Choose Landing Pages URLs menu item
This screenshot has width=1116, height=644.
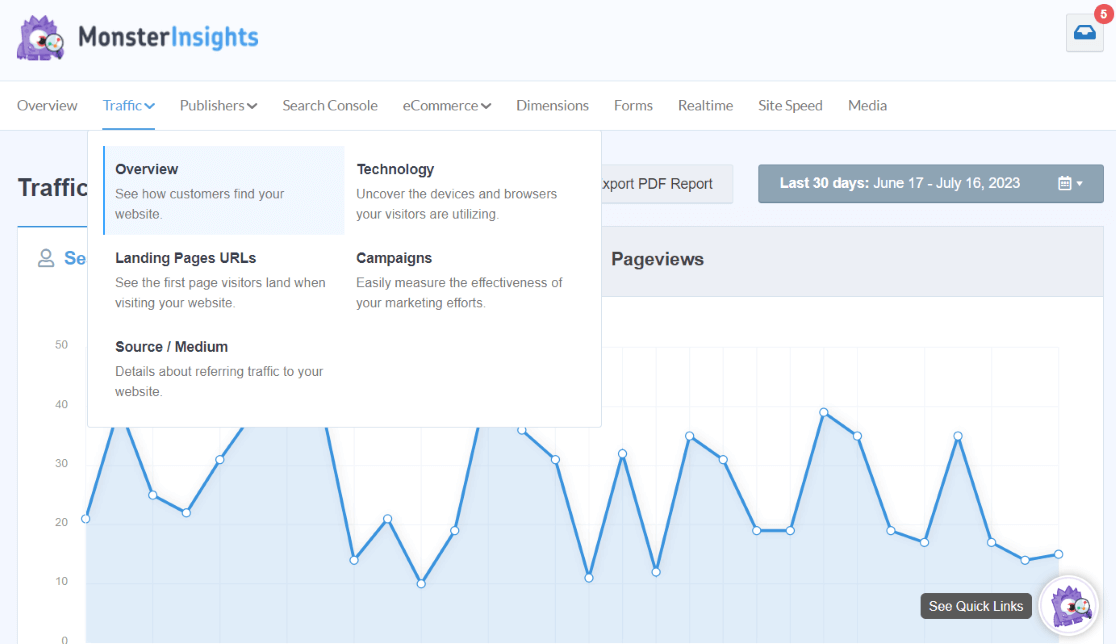[223, 279]
